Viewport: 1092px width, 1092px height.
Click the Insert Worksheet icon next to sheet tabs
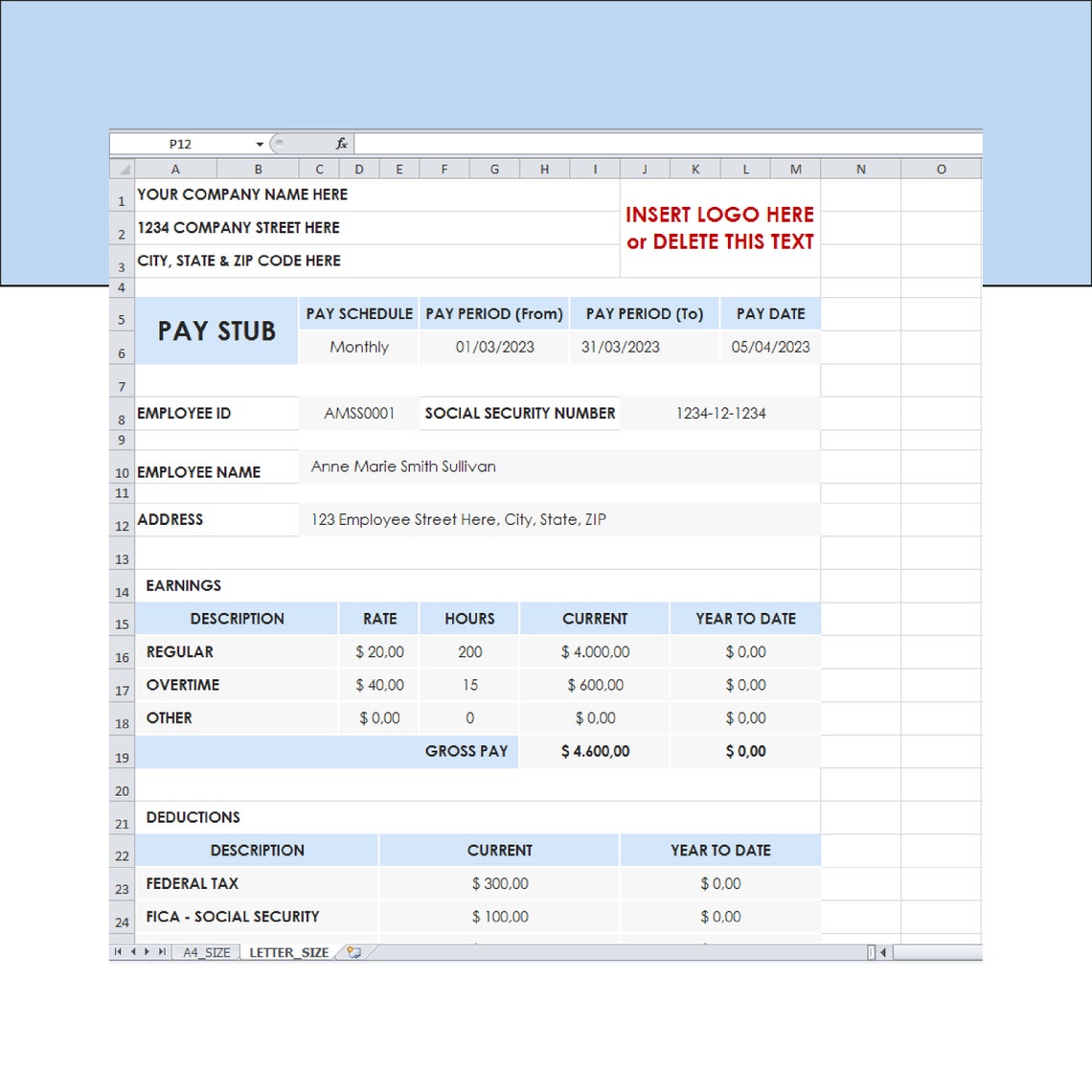click(353, 951)
